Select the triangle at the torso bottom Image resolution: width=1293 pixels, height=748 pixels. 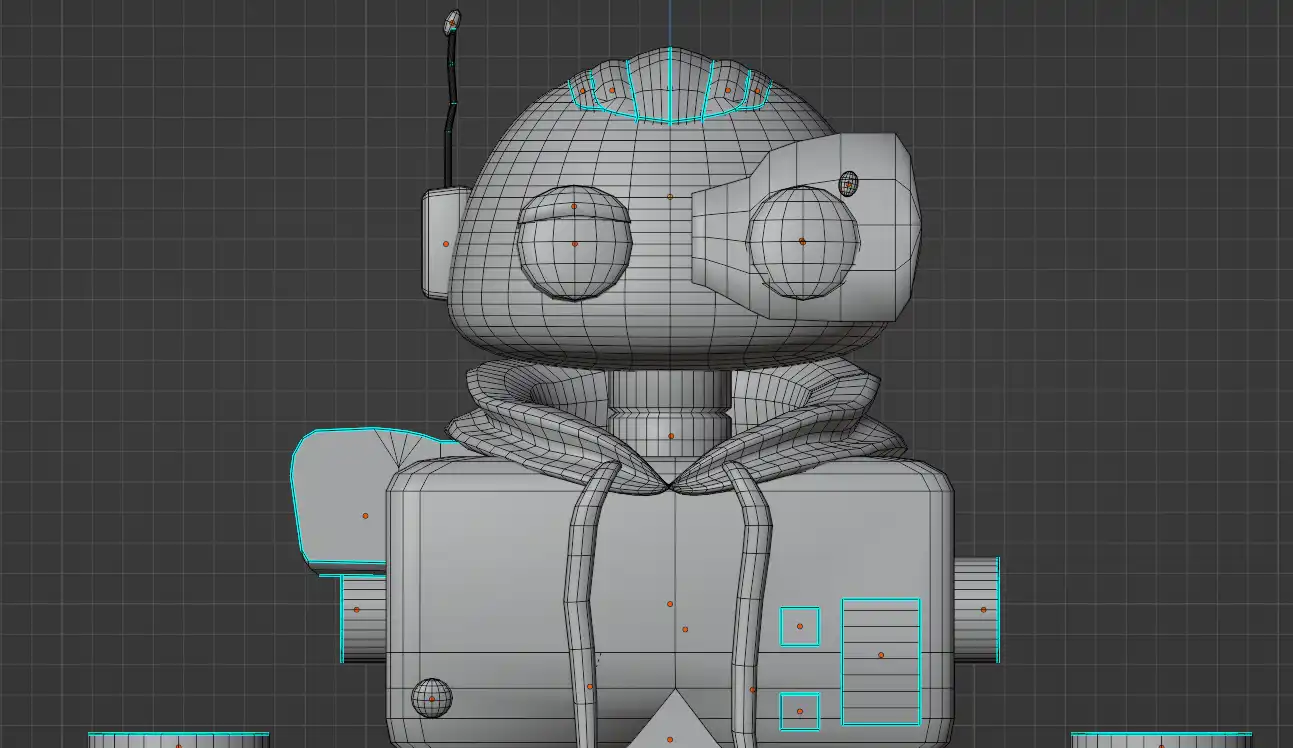(x=669, y=725)
